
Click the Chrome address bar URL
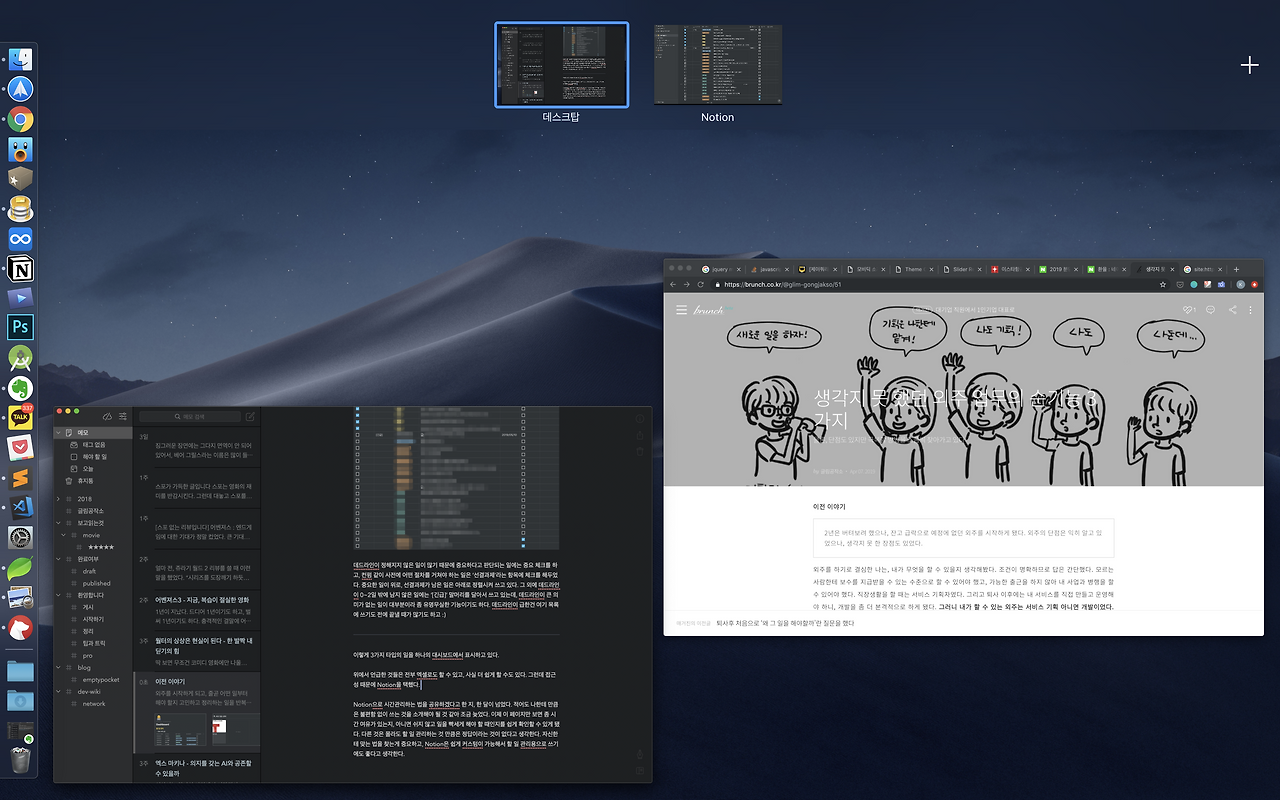tap(782, 284)
